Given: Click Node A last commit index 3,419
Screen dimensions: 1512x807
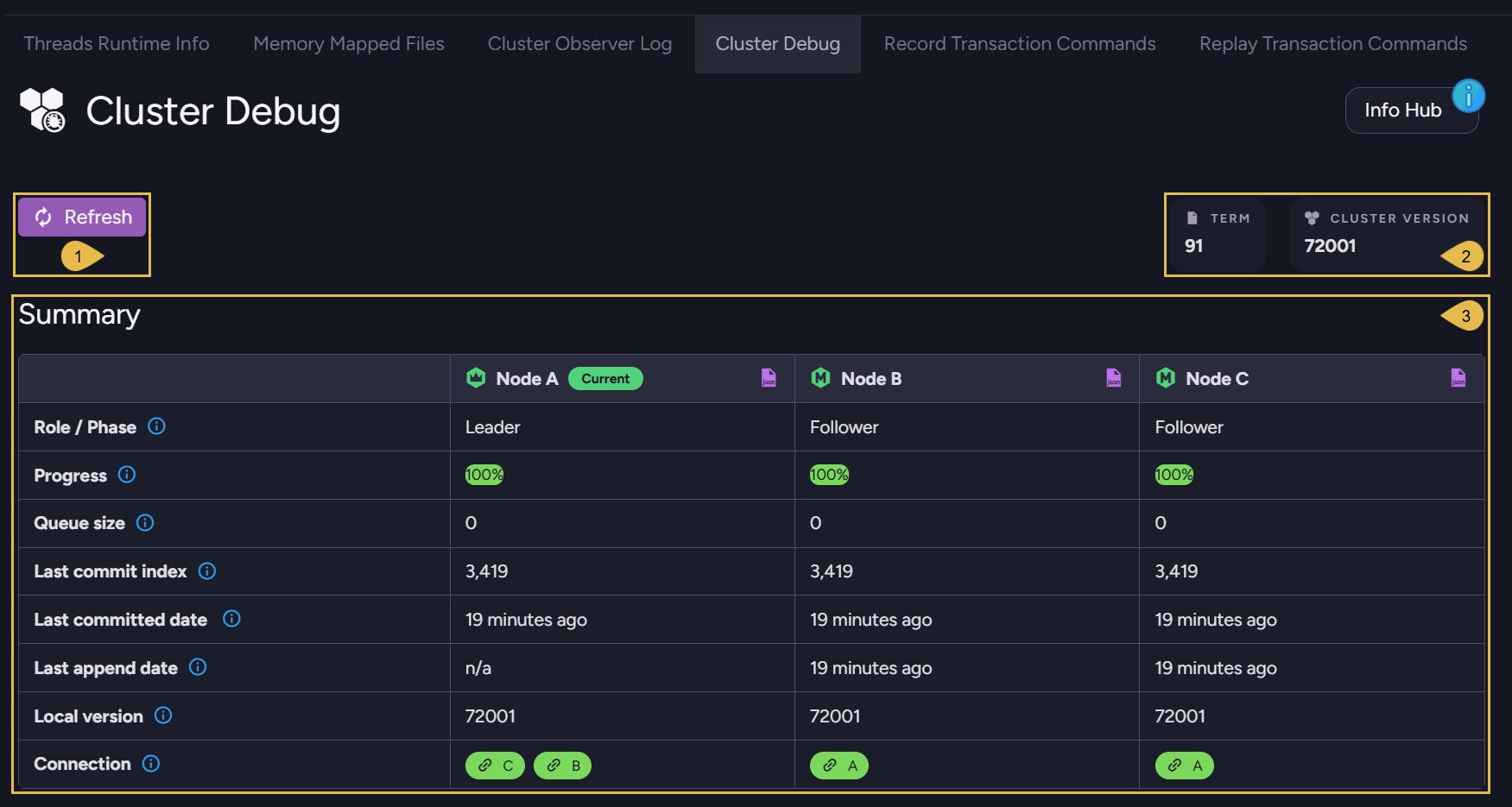Looking at the screenshot, I should (487, 571).
